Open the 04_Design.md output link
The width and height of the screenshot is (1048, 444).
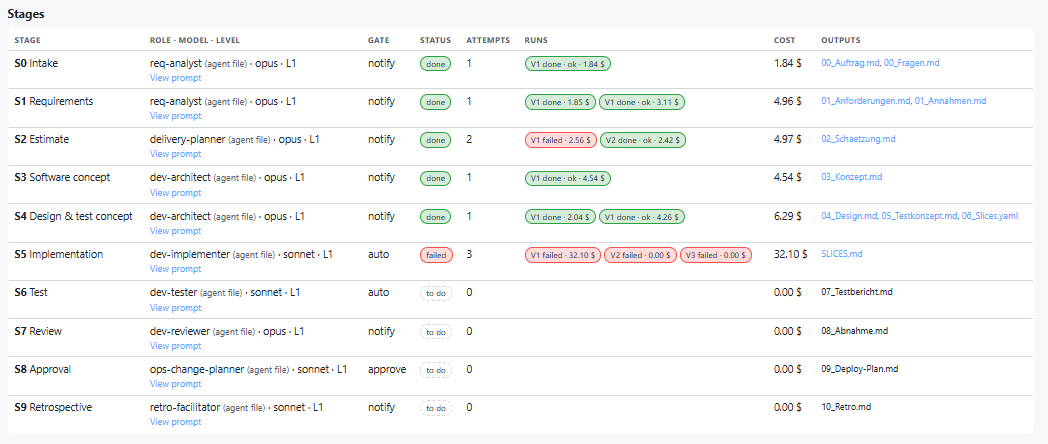849,216
